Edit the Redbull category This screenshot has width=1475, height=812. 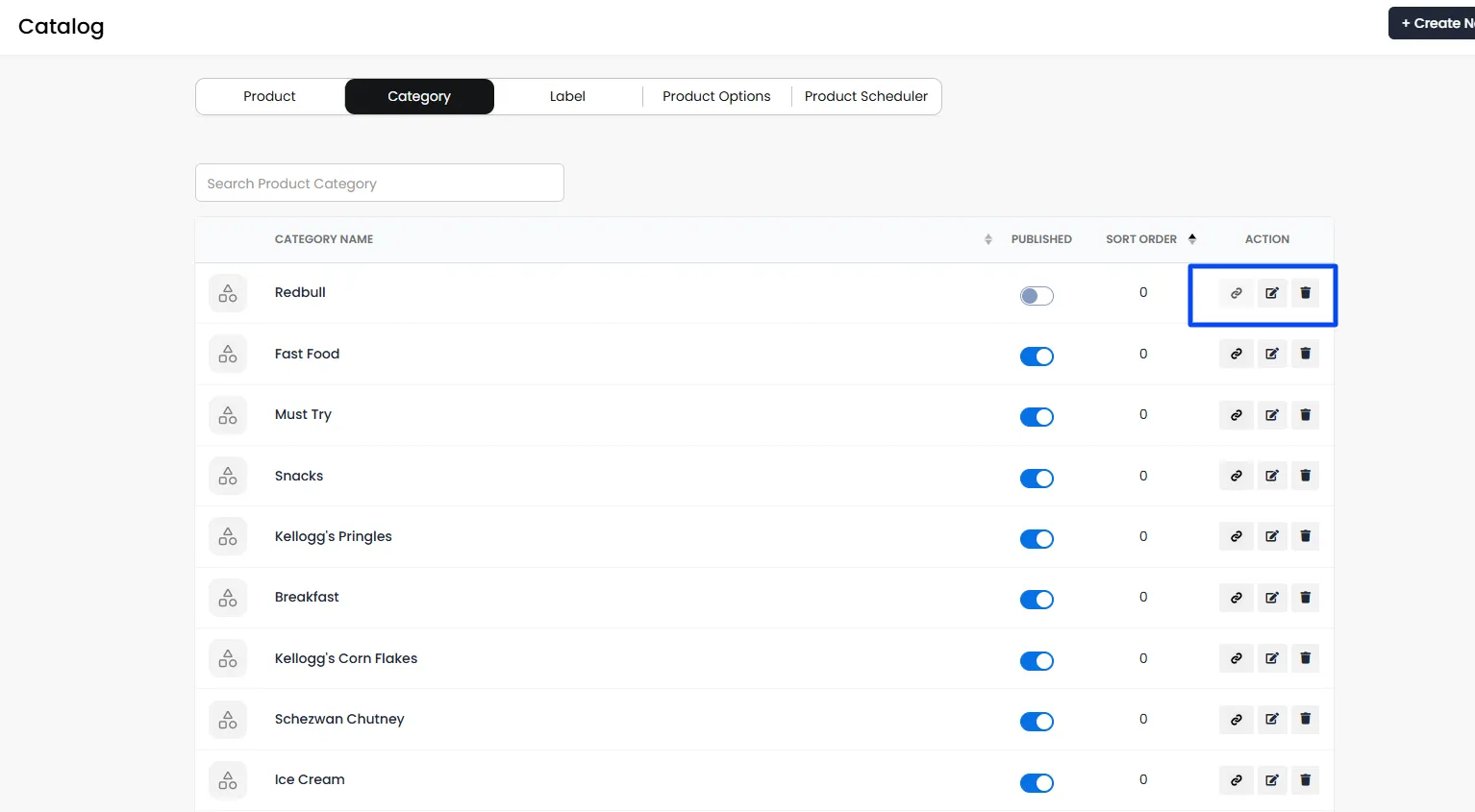pyautogui.click(x=1272, y=293)
